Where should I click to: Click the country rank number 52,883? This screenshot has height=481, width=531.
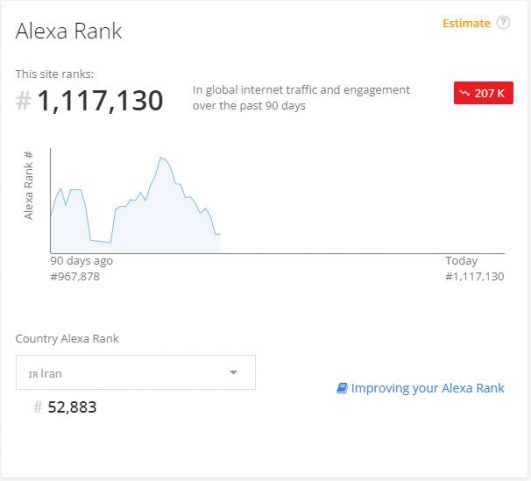point(72,407)
